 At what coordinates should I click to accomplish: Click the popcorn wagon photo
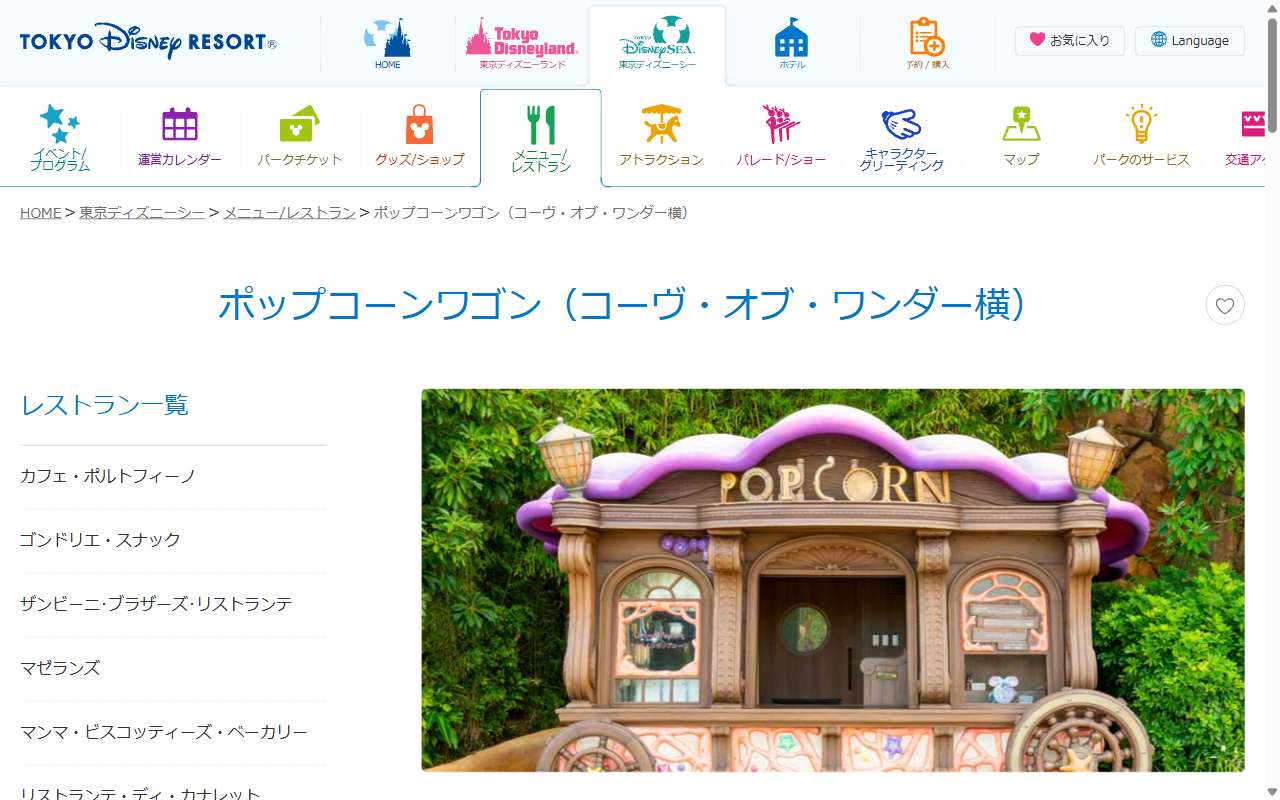[833, 580]
